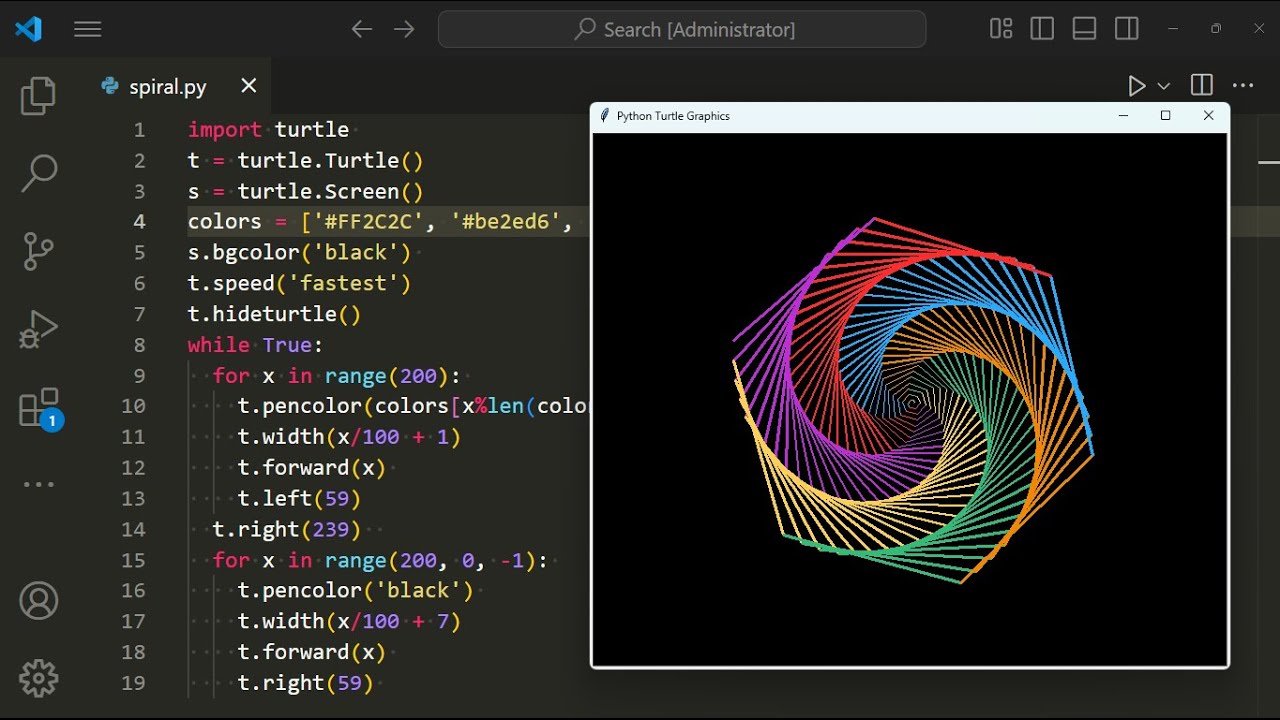The height and width of the screenshot is (720, 1280).
Task: Show additional views ellipsis in activity bar
Action: (x=38, y=485)
